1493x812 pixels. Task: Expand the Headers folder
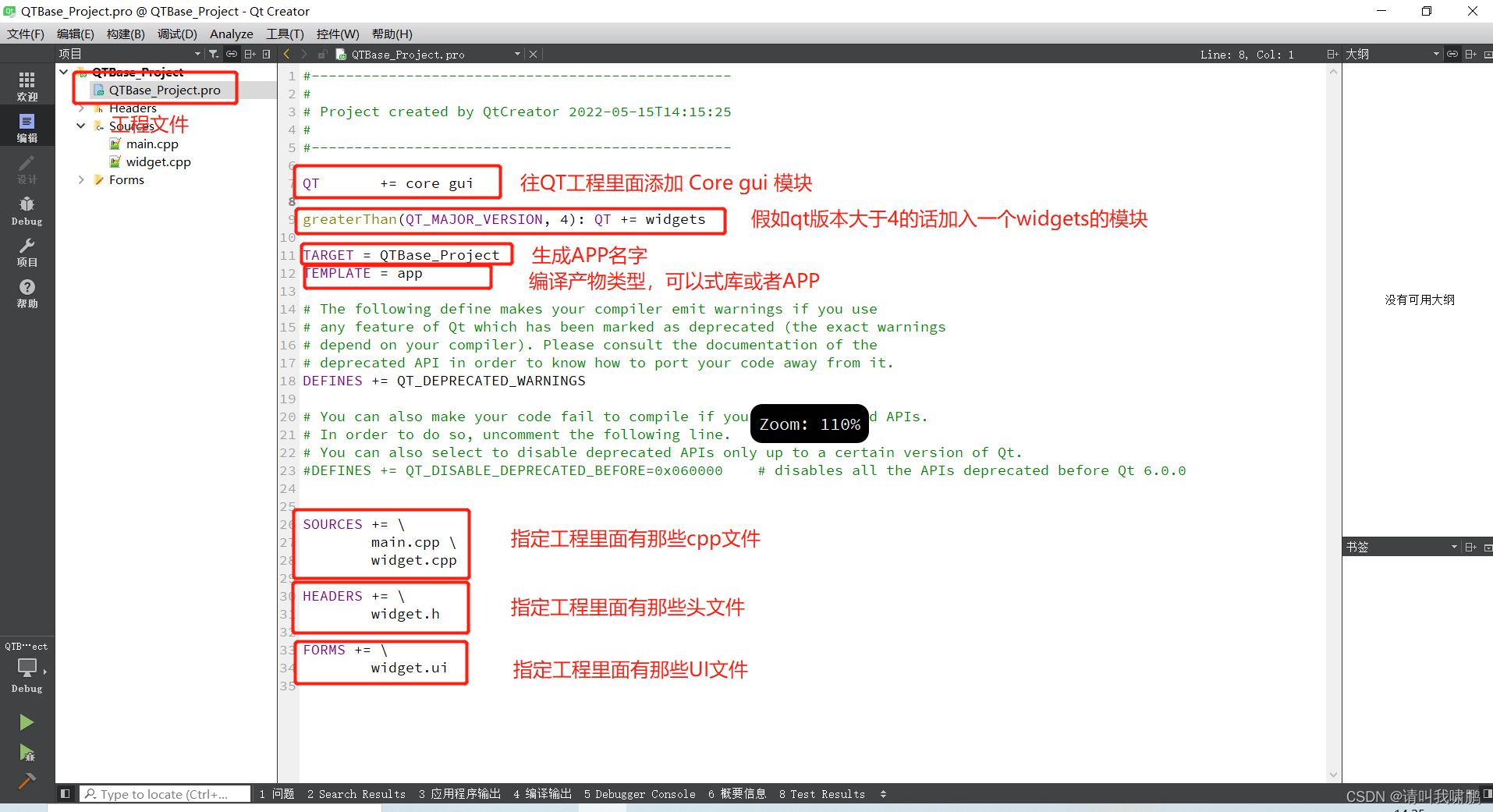pyautogui.click(x=81, y=108)
